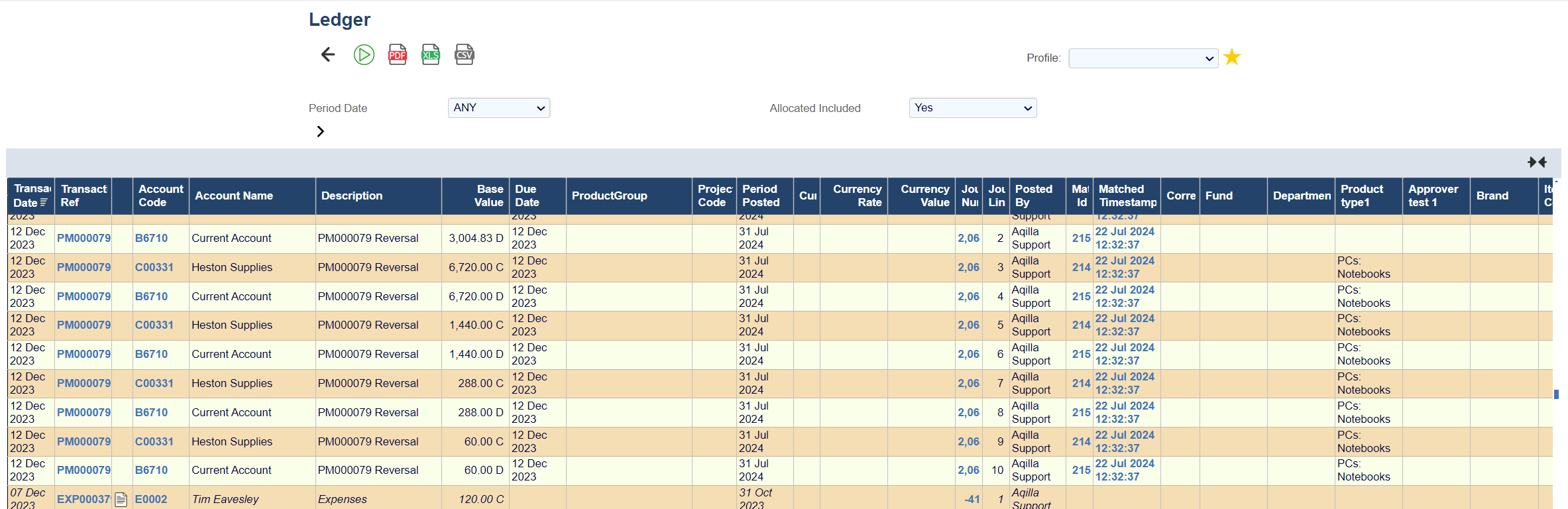Export ledger to XLS spreadsheet
Screen dimensions: 1568x509
[431, 54]
